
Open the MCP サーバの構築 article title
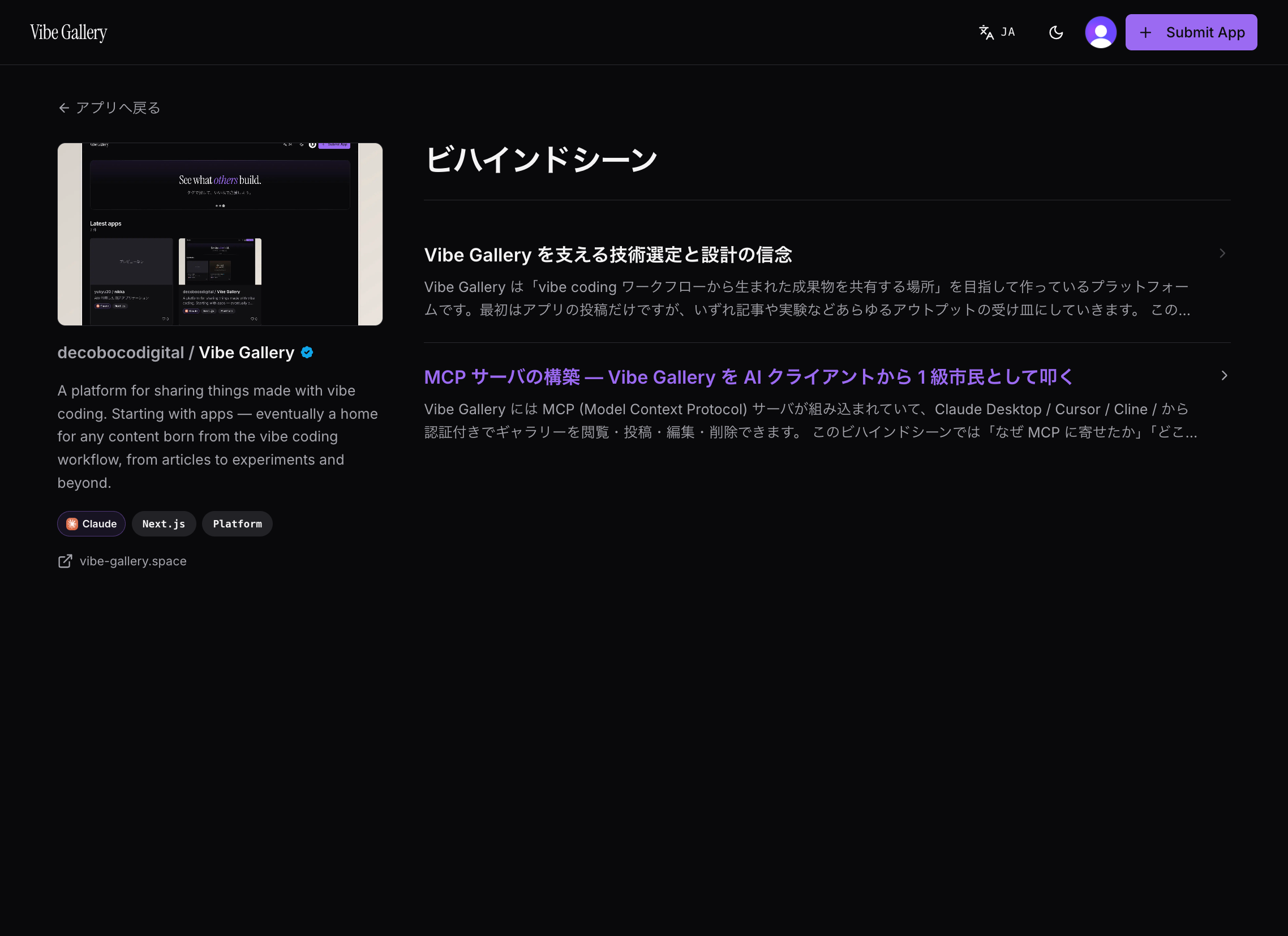pos(749,376)
